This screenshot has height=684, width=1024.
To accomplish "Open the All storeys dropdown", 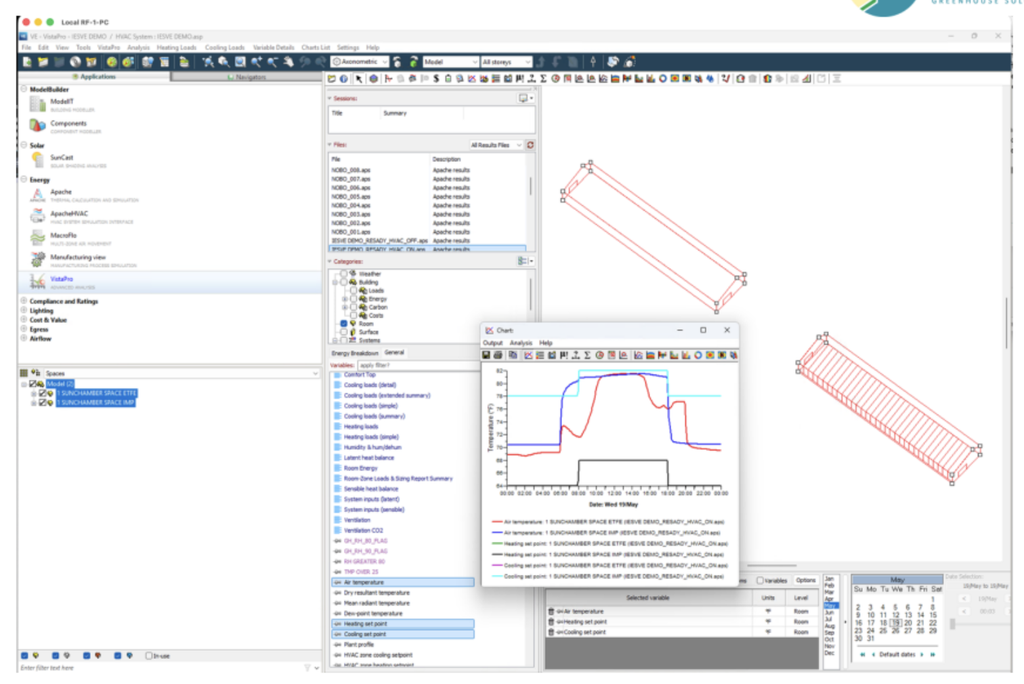I will [506, 62].
